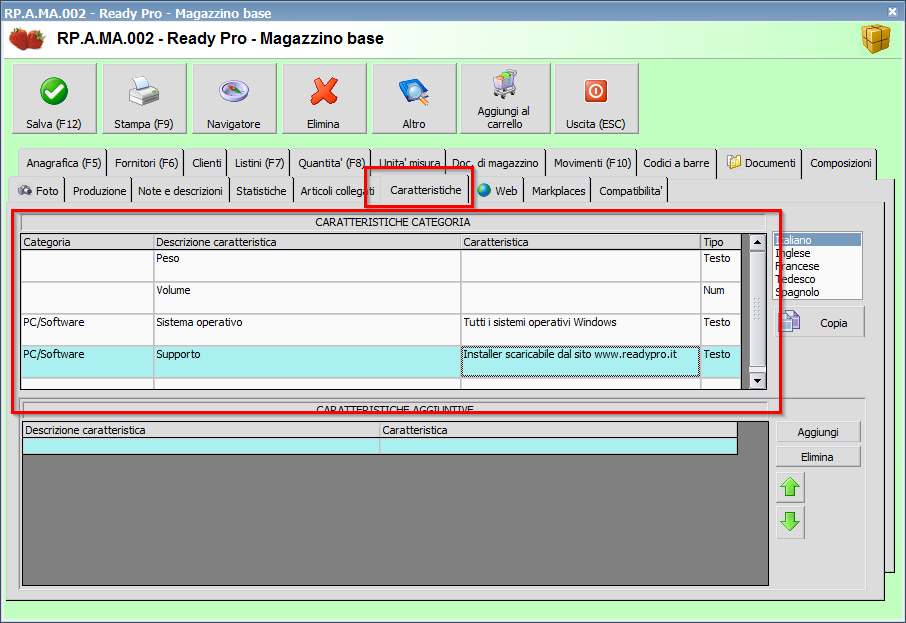Click the red Uscita power icon
Viewport: 906px width, 623px height.
(x=596, y=91)
